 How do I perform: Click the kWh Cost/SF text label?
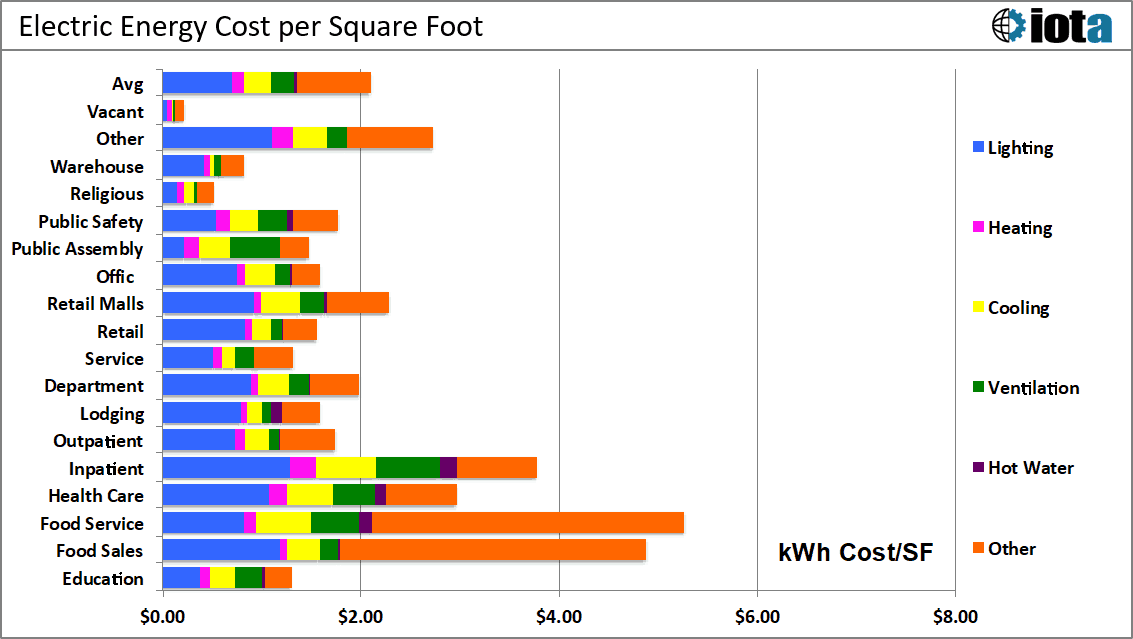[x=856, y=552]
